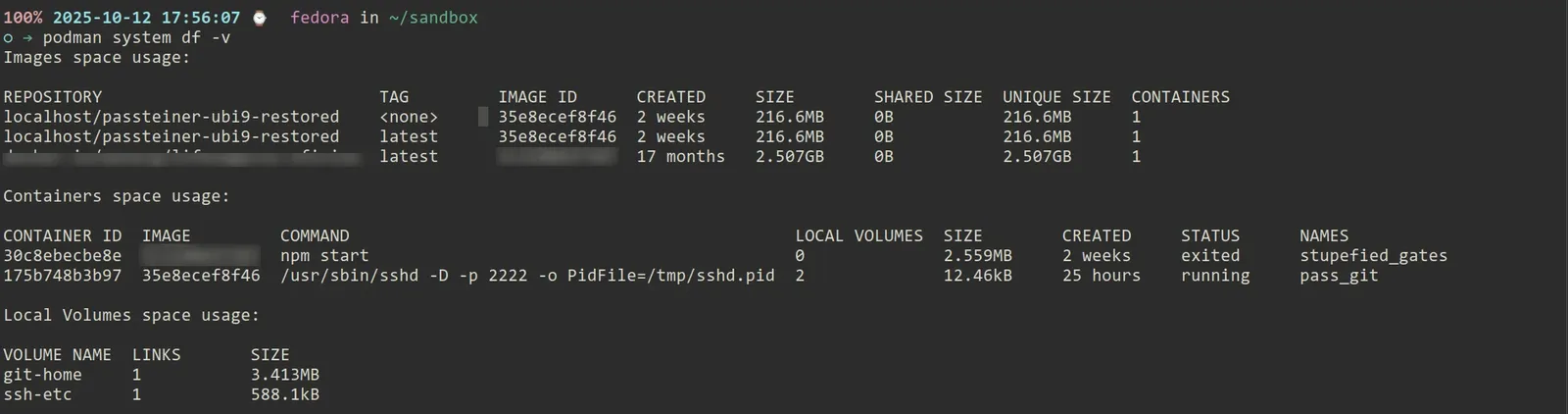The height and width of the screenshot is (414, 1568).
Task: Click the fedora hostname in prompt
Action: pos(318,18)
